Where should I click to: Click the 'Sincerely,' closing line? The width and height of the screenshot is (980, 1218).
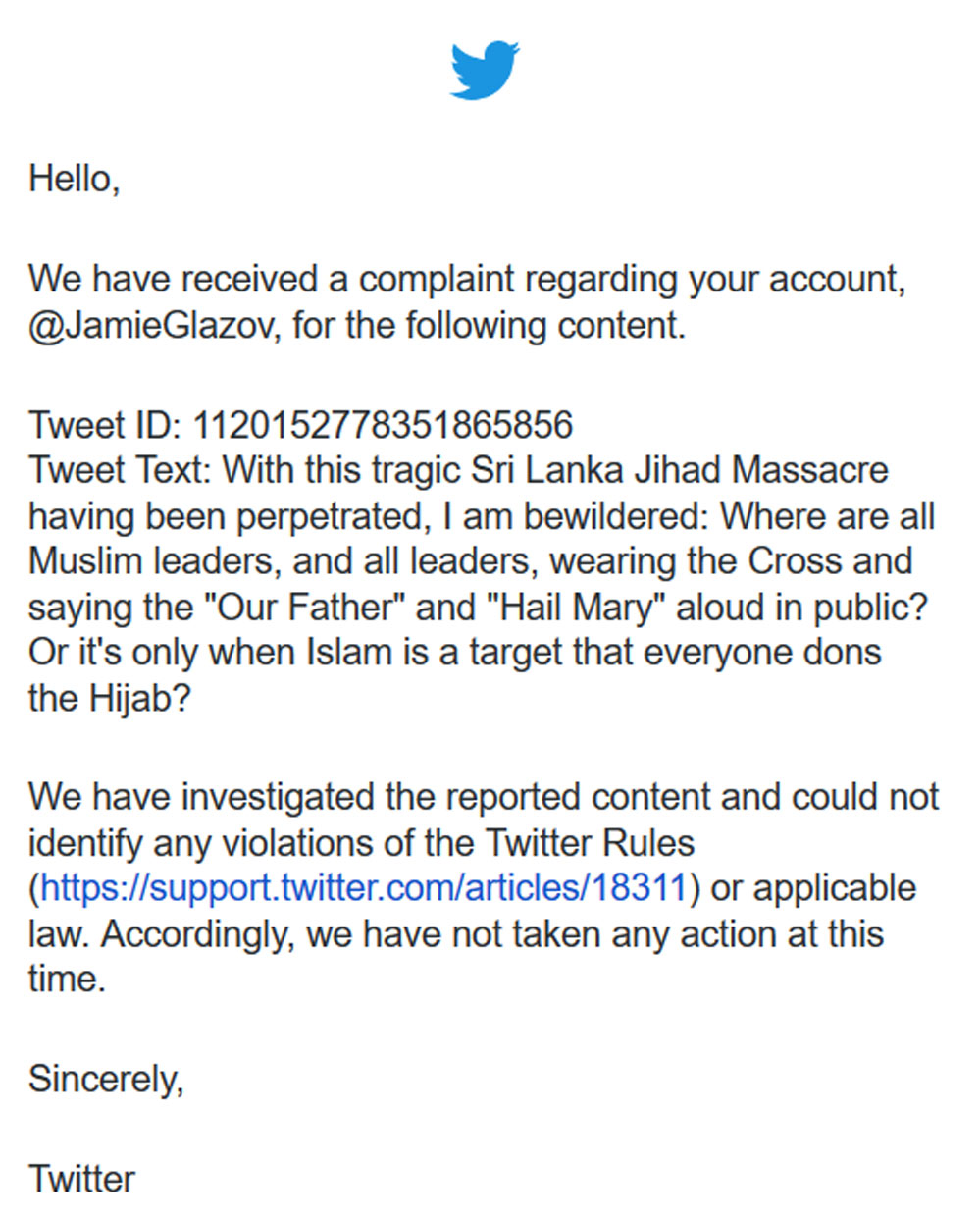point(106,1079)
